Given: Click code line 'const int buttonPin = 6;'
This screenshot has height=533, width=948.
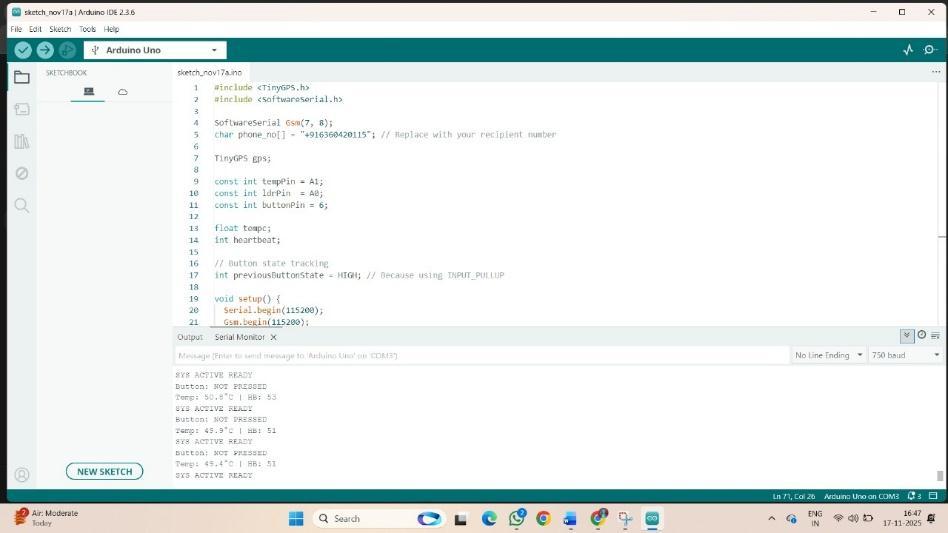Looking at the screenshot, I should 271,205.
